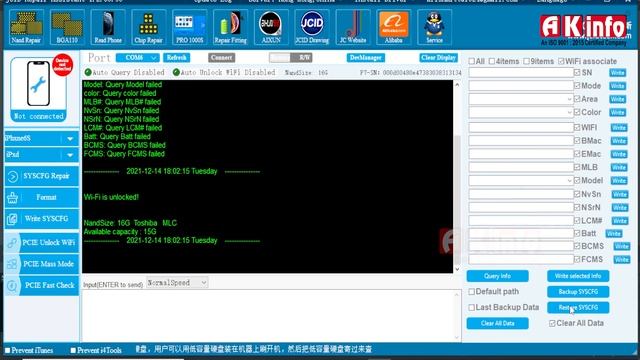
Task: Open the JC Website shortcut
Action: click(x=353, y=27)
